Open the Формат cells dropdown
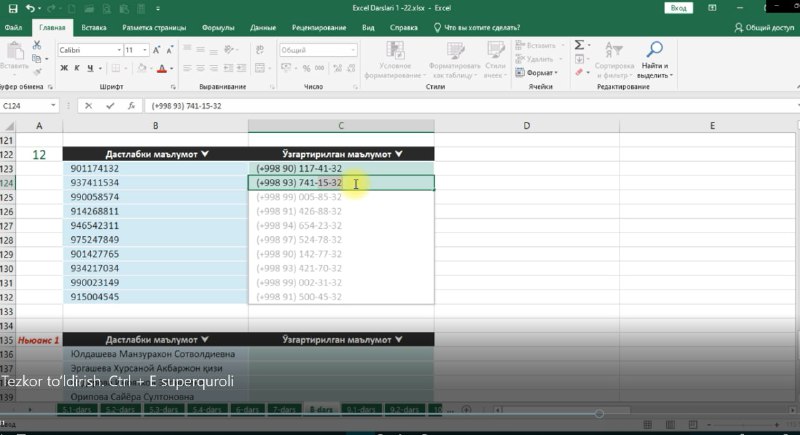The height and width of the screenshot is (435, 800). (x=537, y=73)
